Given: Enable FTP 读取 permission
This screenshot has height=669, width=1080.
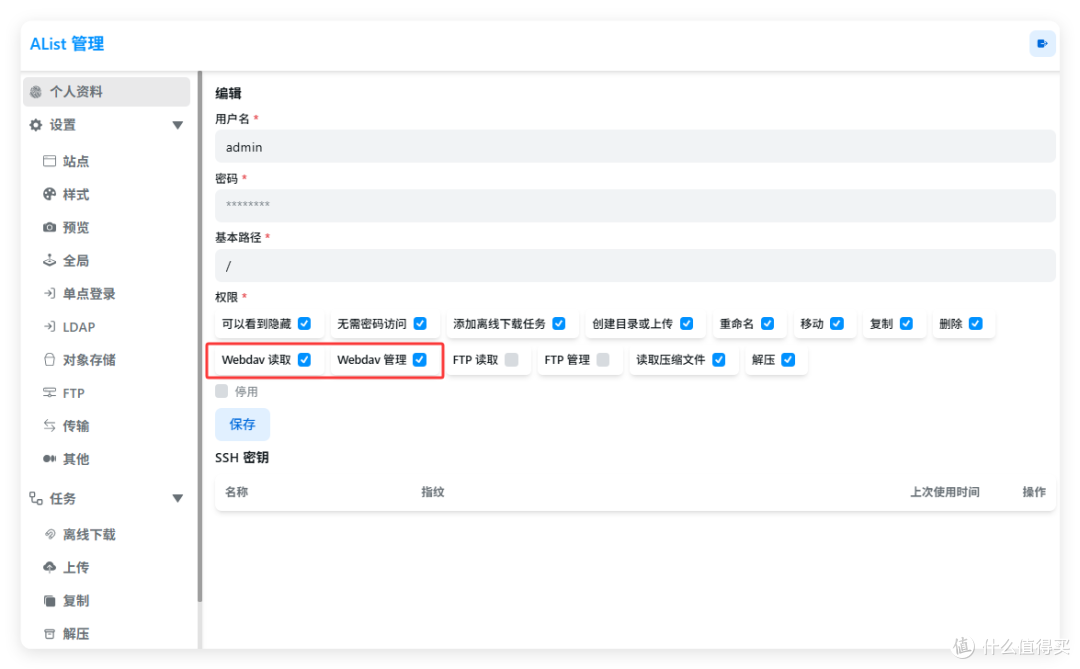Looking at the screenshot, I should [x=512, y=360].
